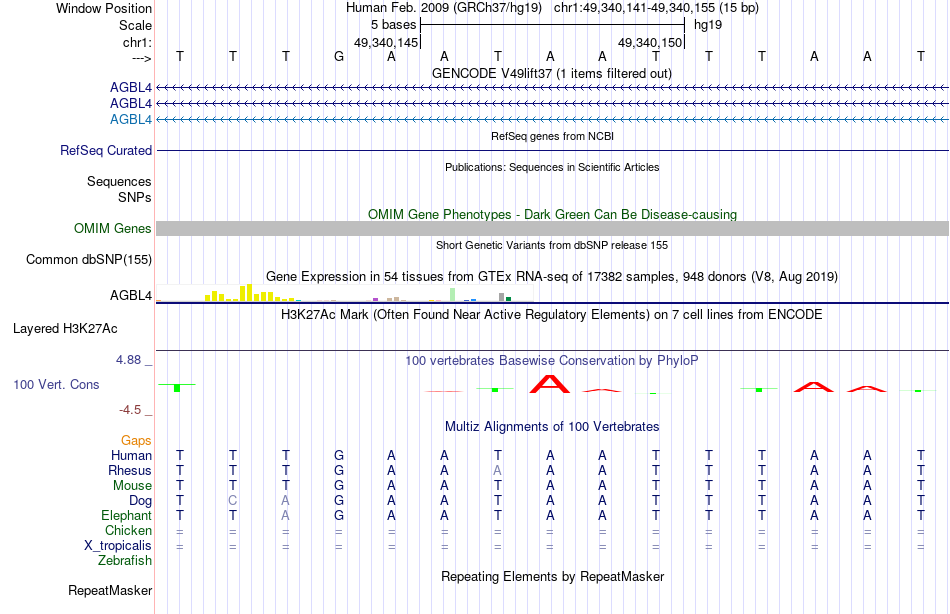
Task: Click the gray A in the Rhesus alignment row
Action: pos(497,470)
